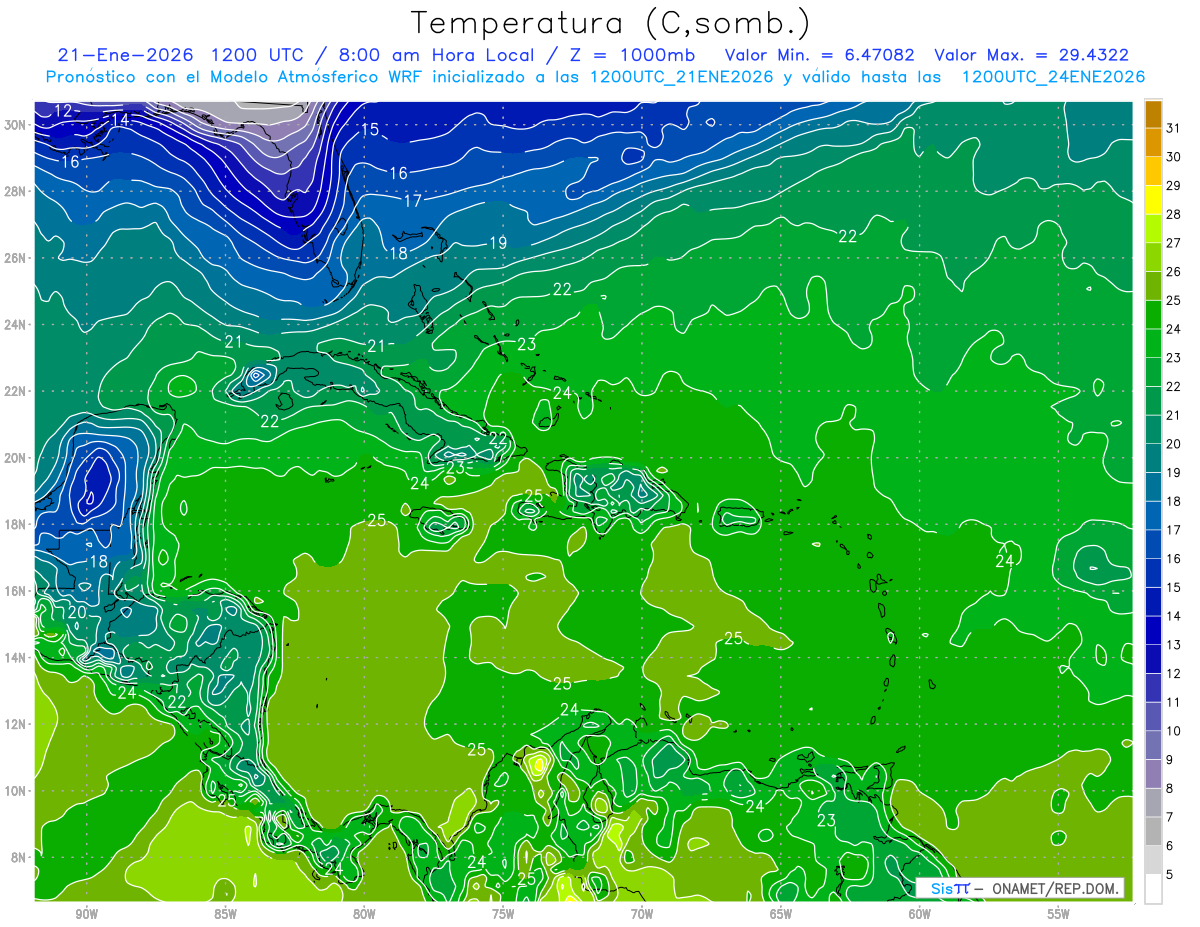Screen dimensions: 1200x927
Task: Click the 75W longitude axis label
Action: pos(503,915)
